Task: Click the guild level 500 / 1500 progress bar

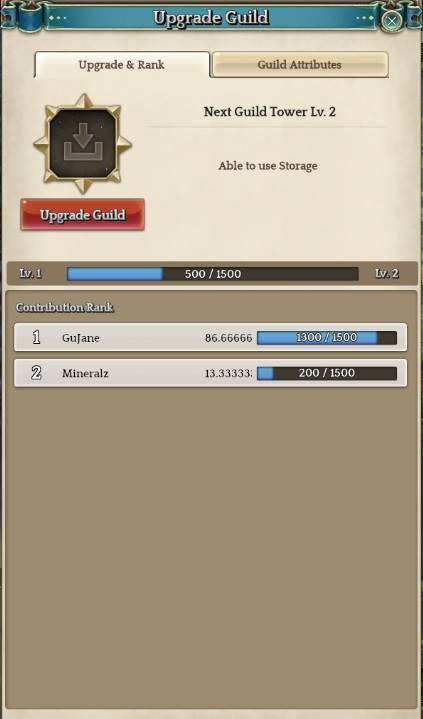Action: tap(212, 274)
